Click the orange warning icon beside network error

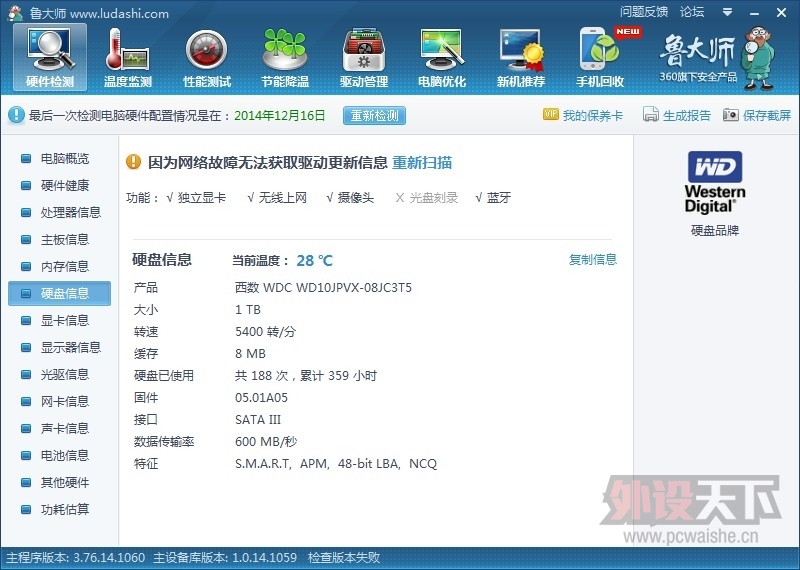(133, 162)
